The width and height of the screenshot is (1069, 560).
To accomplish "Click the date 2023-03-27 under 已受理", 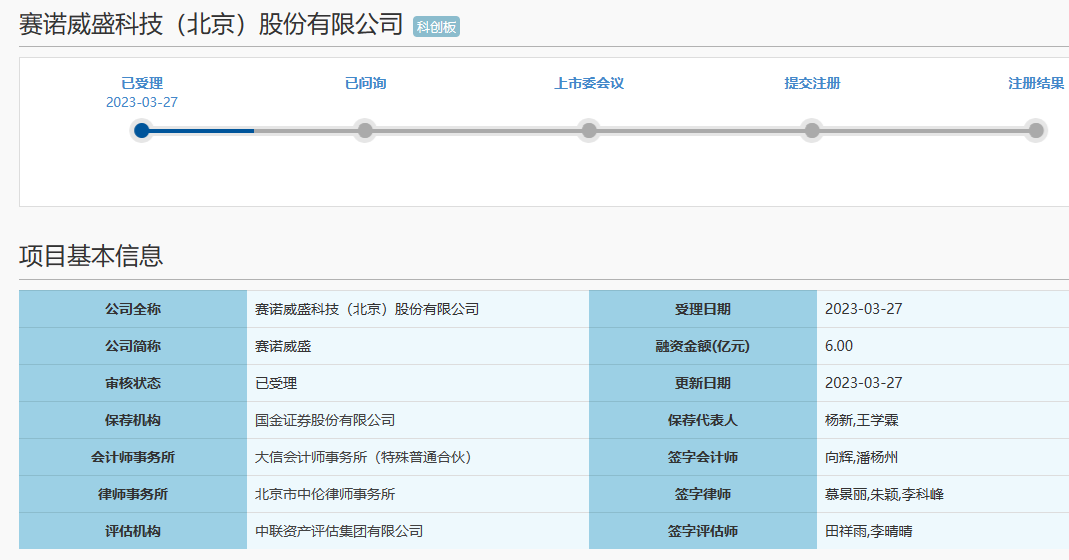I will click(x=142, y=102).
